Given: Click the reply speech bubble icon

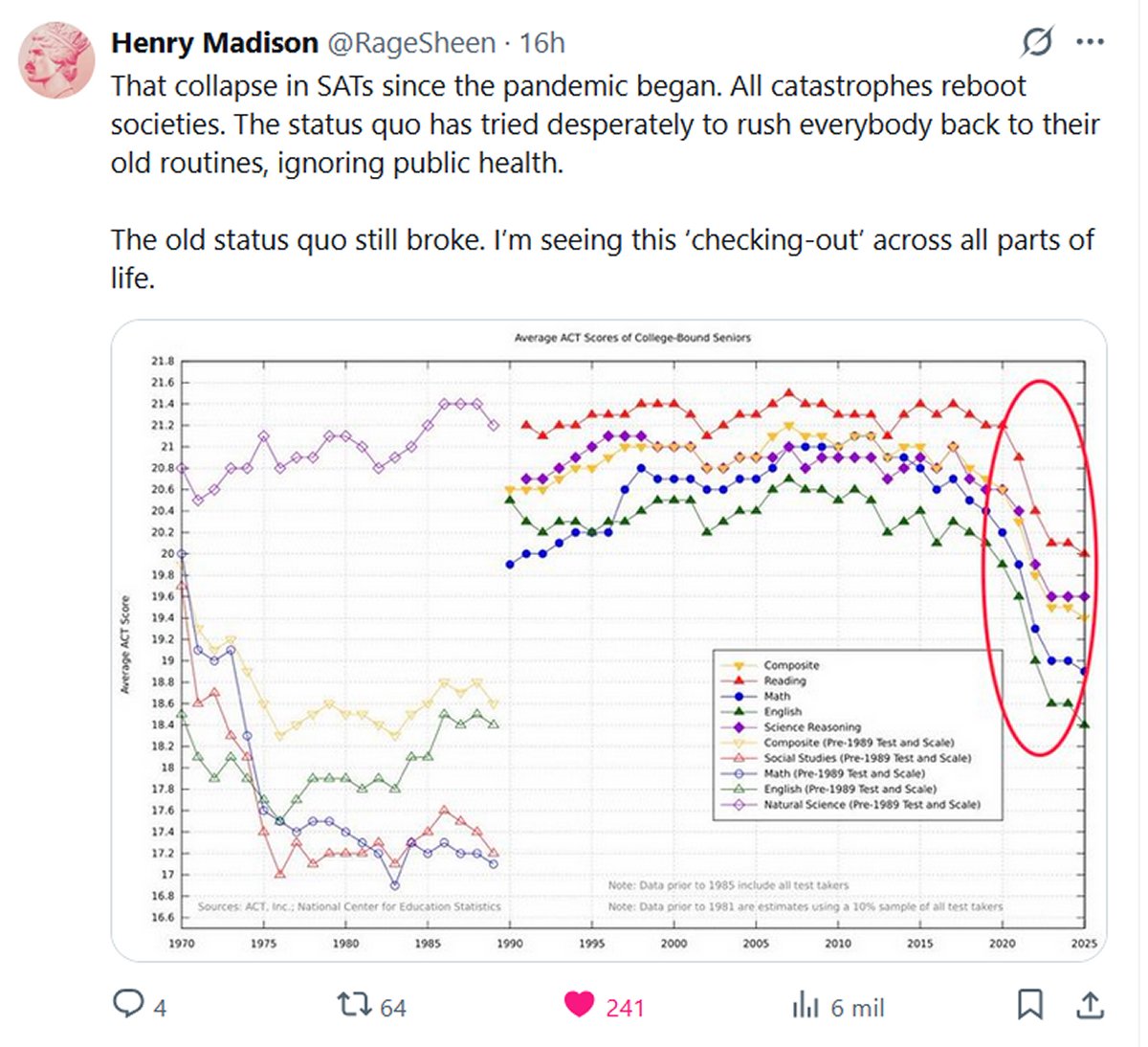Looking at the screenshot, I should [128, 1004].
